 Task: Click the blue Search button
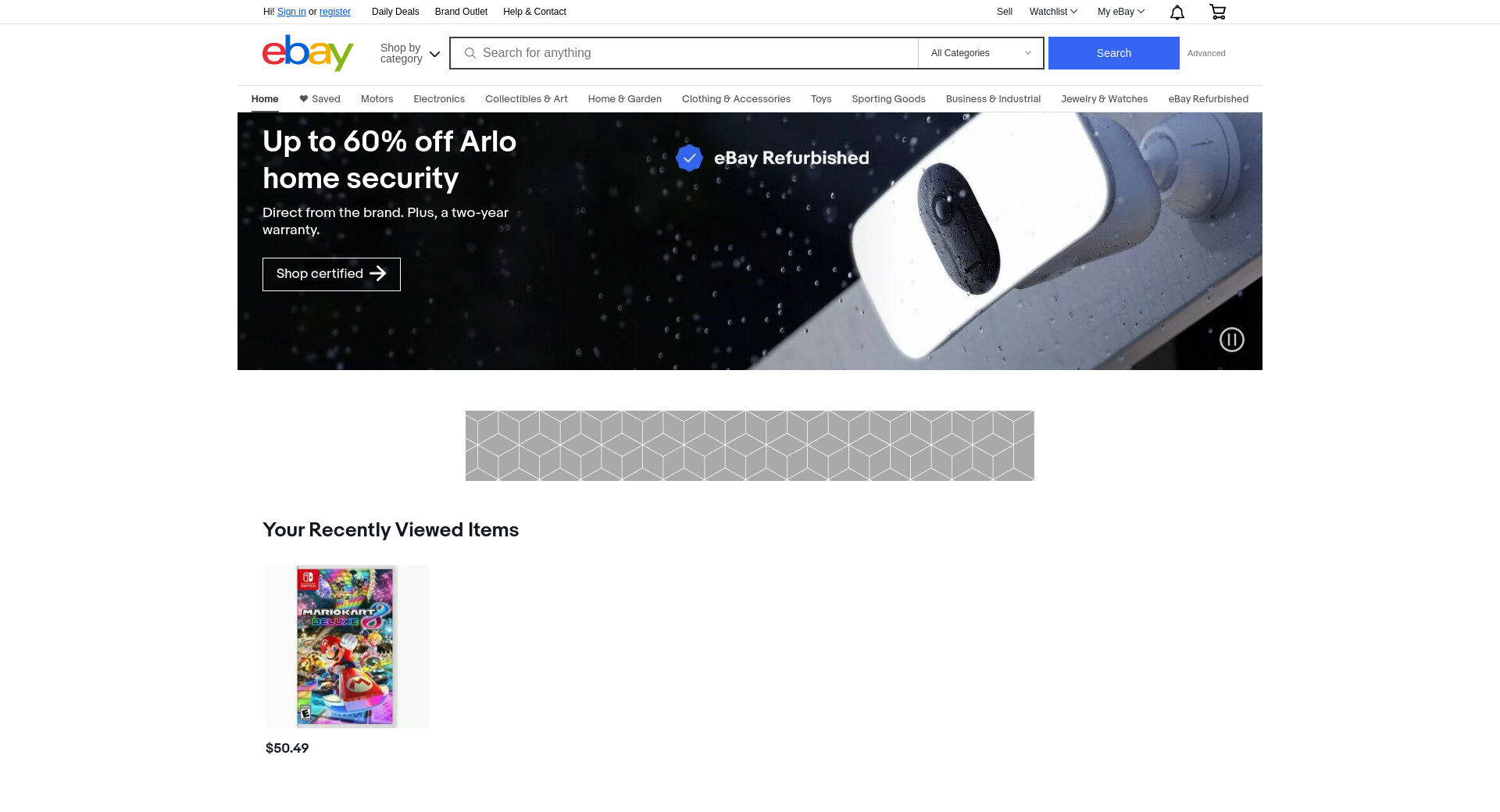point(1113,53)
